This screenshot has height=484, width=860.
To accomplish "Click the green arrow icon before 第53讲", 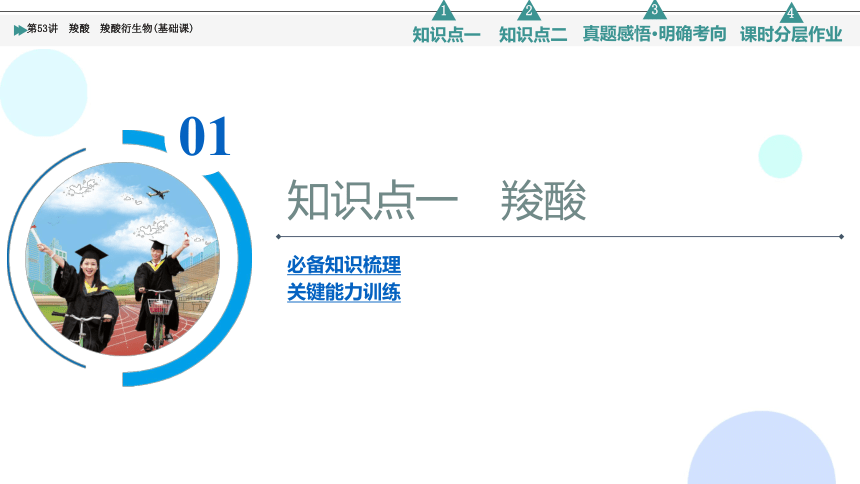I will (x=20, y=30).
